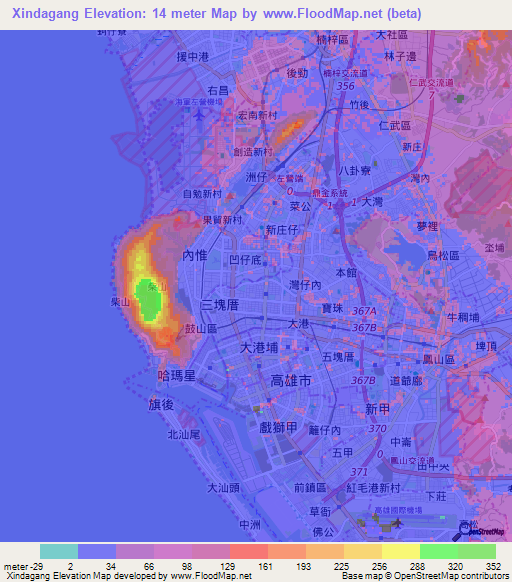This screenshot has width=512, height=582.
Task: Select the 宏南新村 label
Action: [x=257, y=115]
